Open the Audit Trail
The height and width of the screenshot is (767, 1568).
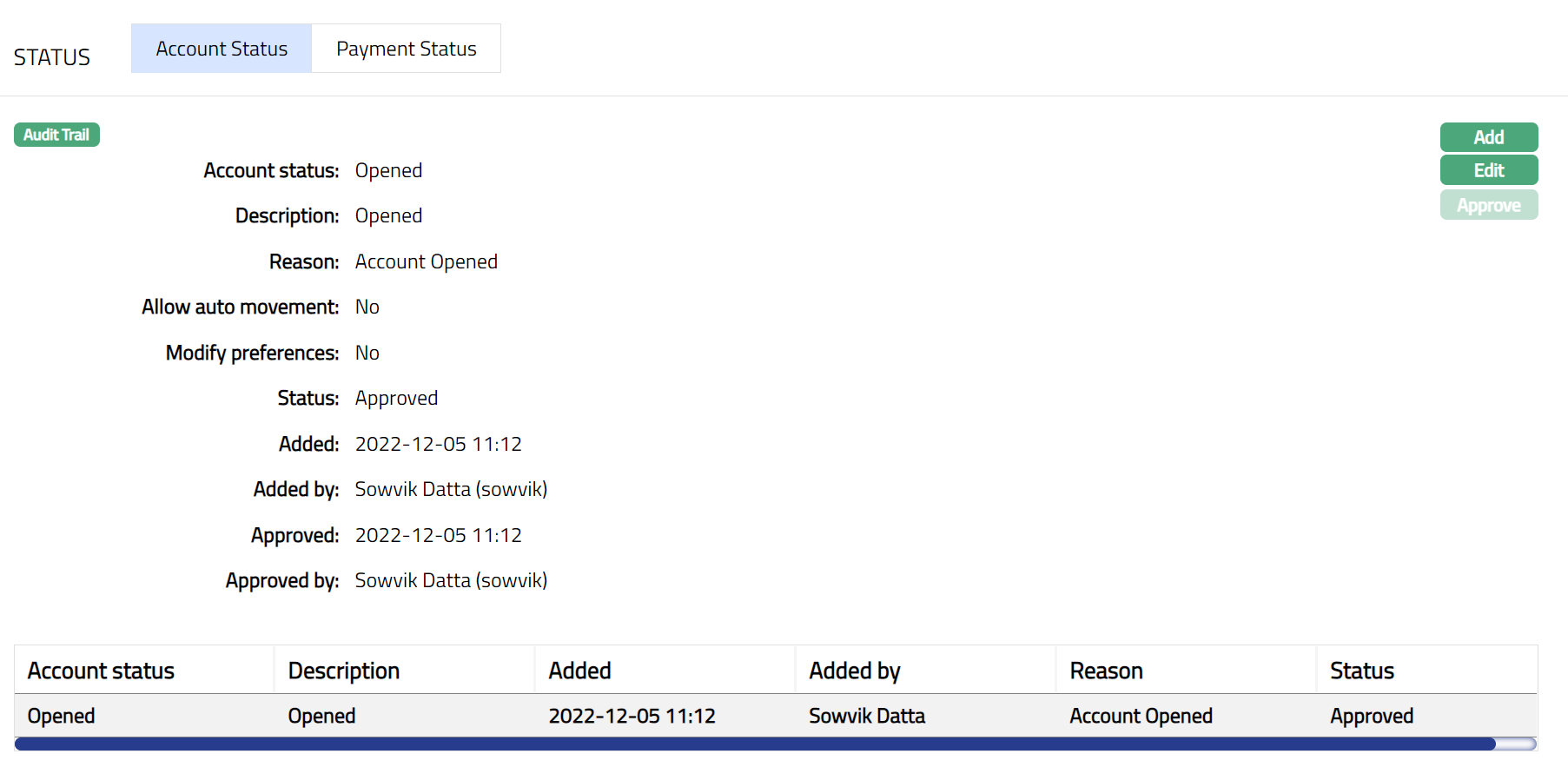click(56, 135)
